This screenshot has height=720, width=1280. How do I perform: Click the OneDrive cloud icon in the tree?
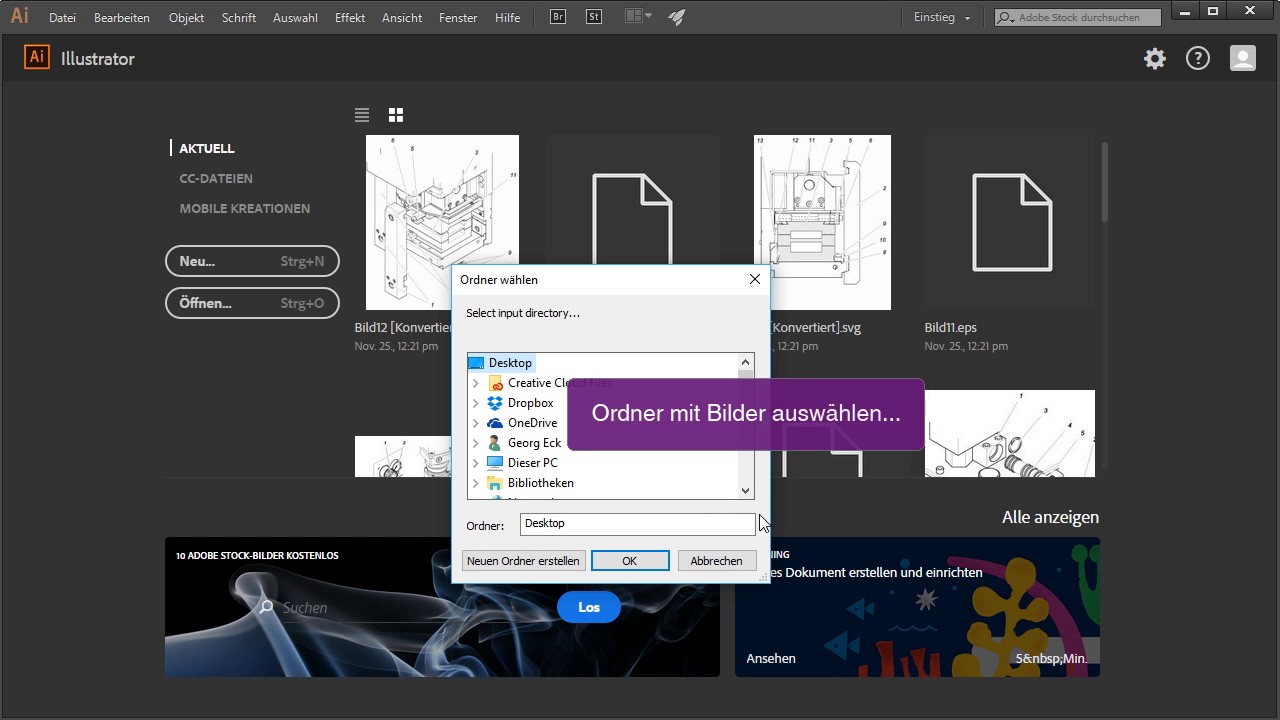pos(495,423)
